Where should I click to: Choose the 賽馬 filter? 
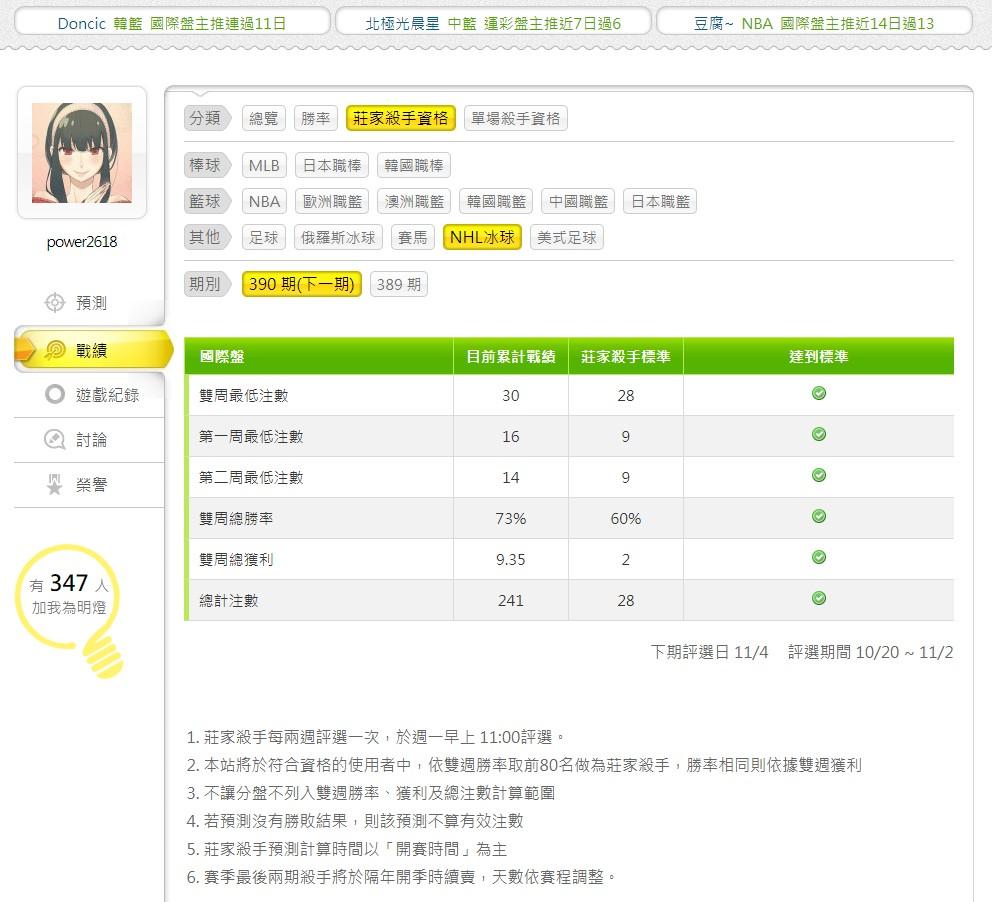point(413,238)
